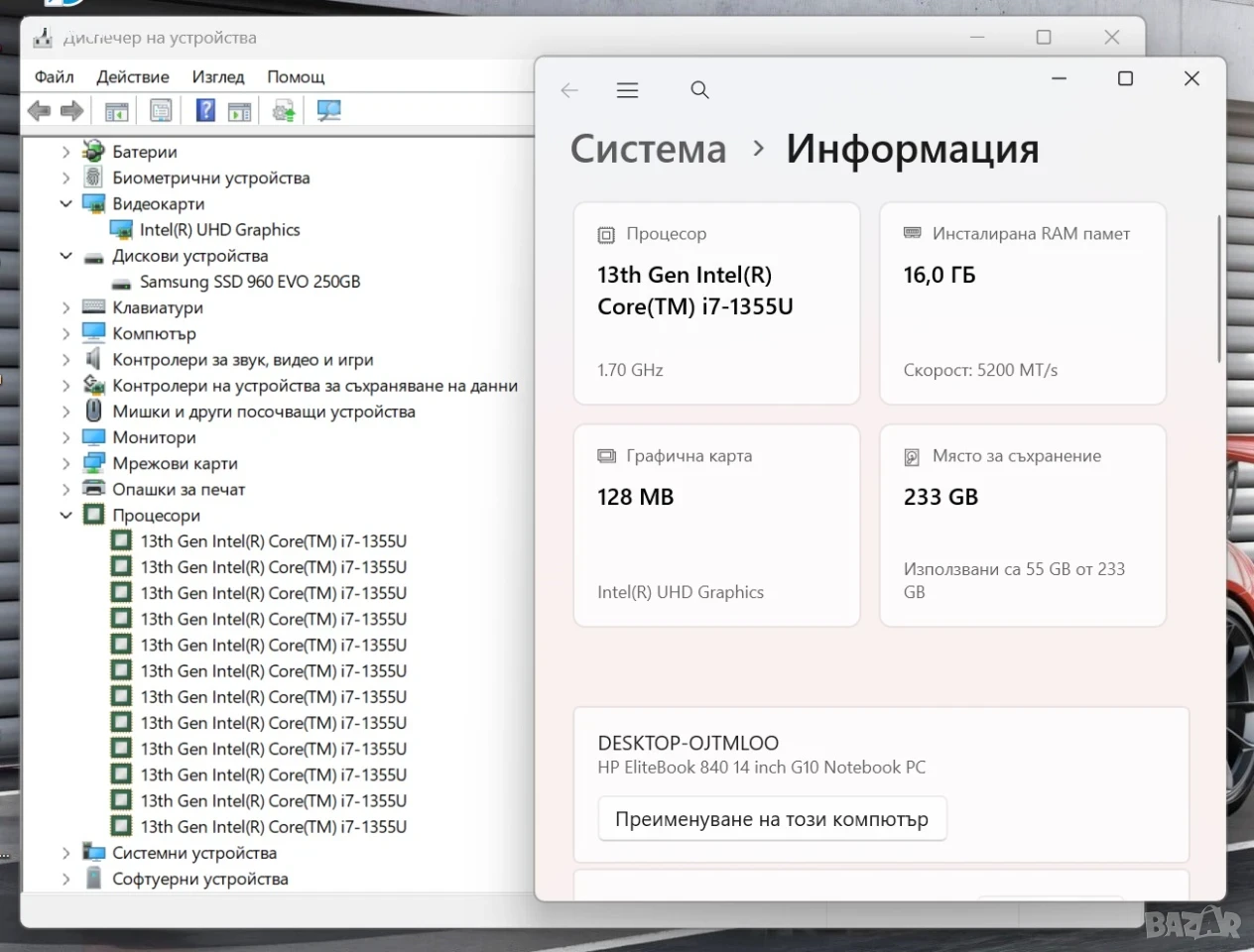This screenshot has height=952, width=1254.
Task: Click the Settings search magnifier icon
Action: click(x=699, y=90)
